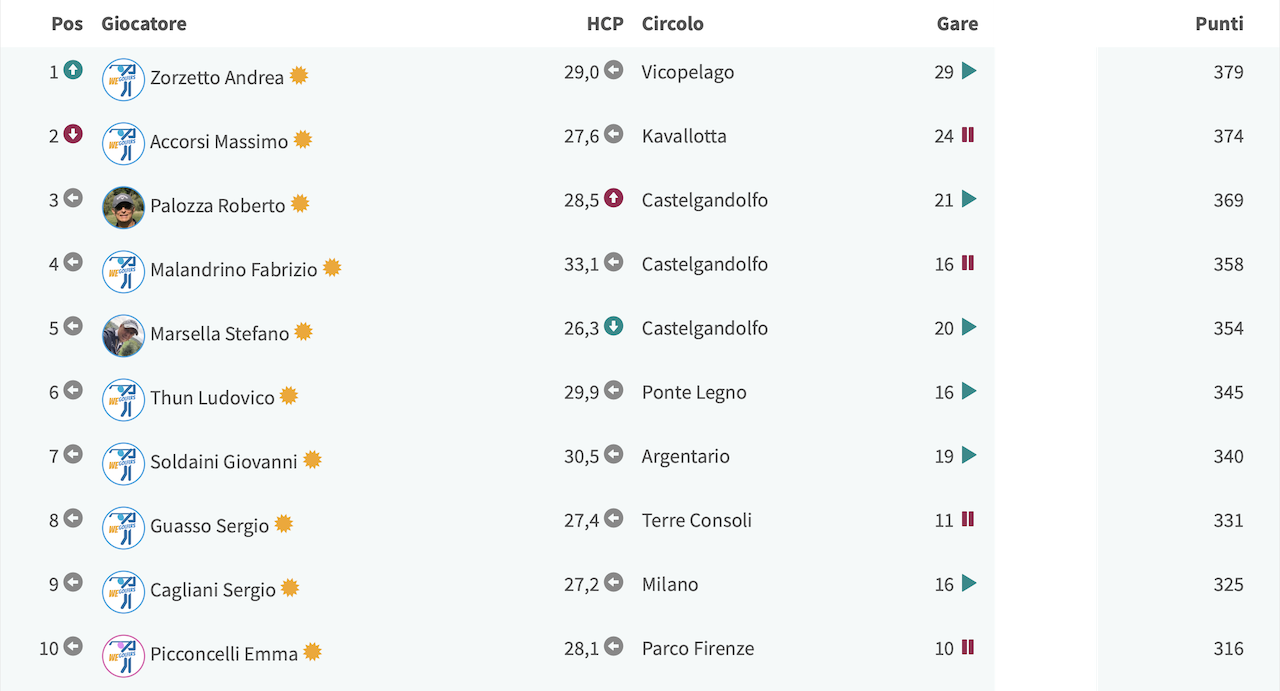1280x691 pixels.
Task: Sort by the HCP column header
Action: pyautogui.click(x=605, y=24)
